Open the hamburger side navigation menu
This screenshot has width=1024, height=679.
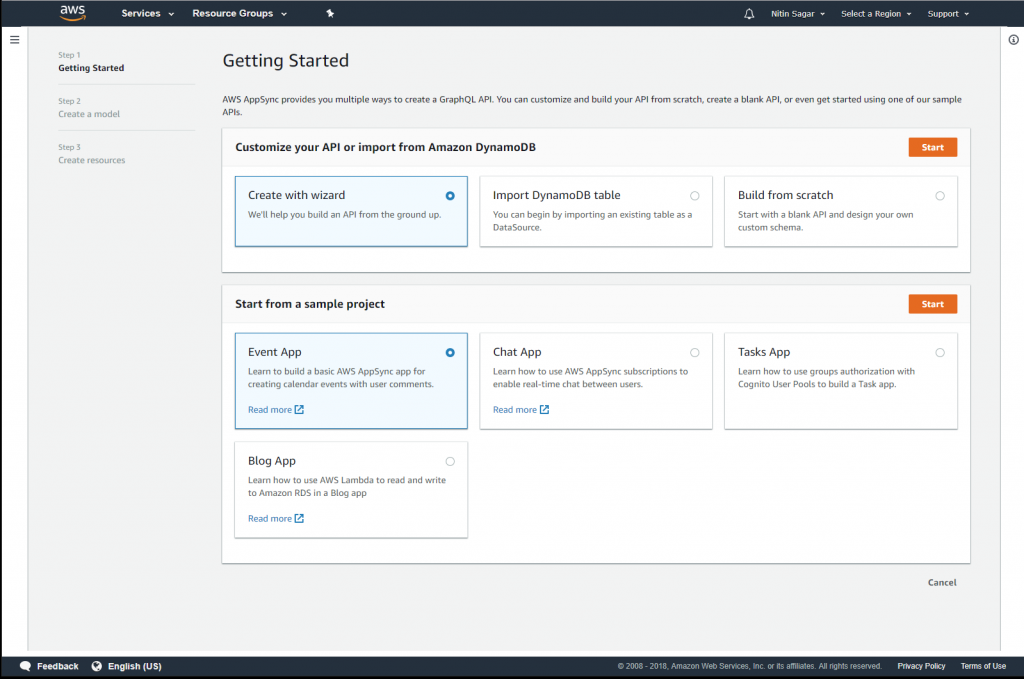(x=14, y=40)
